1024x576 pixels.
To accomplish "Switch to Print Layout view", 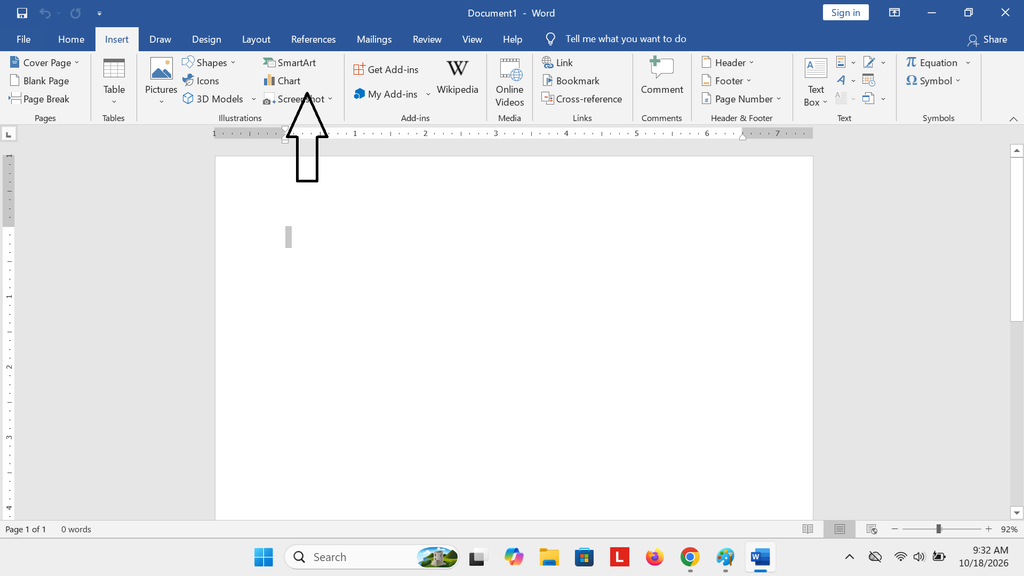I will [x=839, y=529].
